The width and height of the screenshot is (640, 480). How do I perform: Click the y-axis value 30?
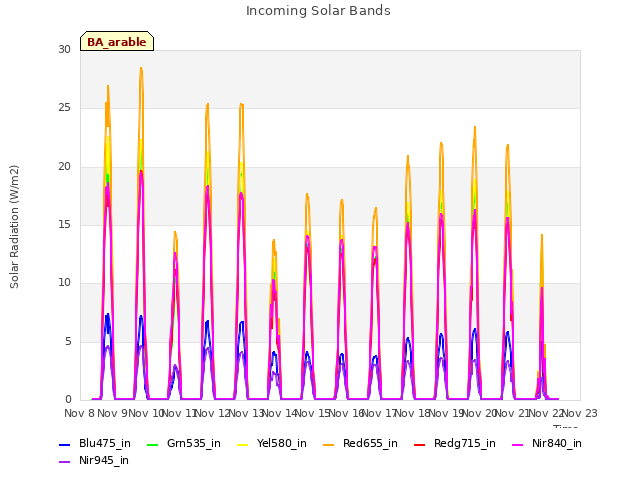pos(64,49)
